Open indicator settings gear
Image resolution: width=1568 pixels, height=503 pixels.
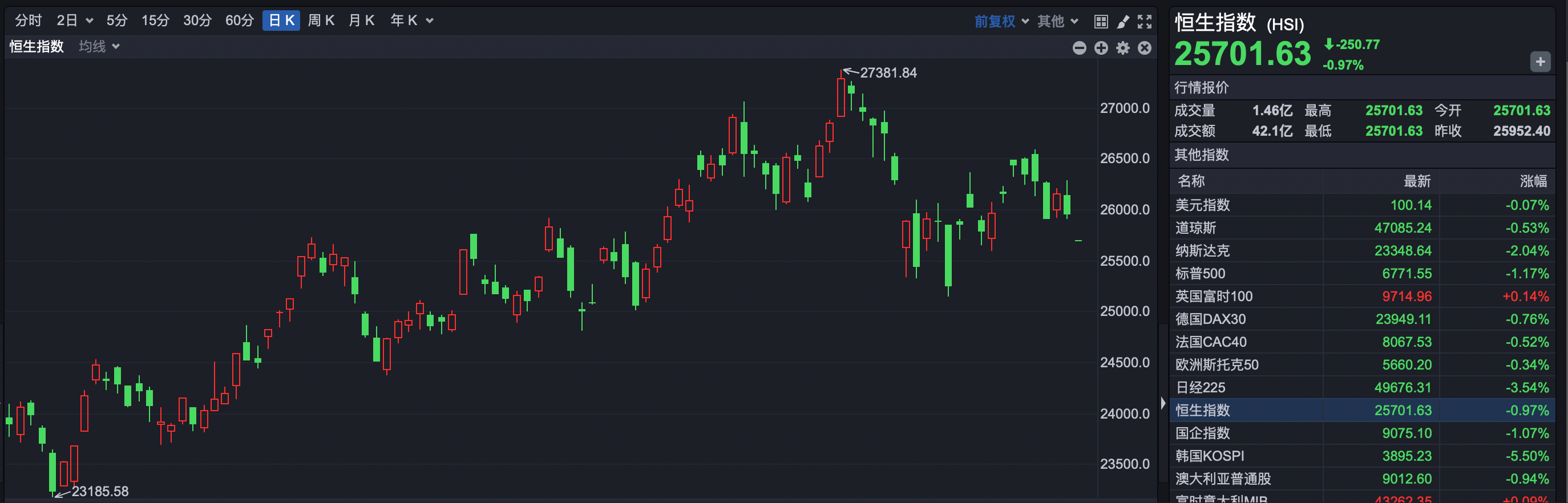[x=1123, y=48]
